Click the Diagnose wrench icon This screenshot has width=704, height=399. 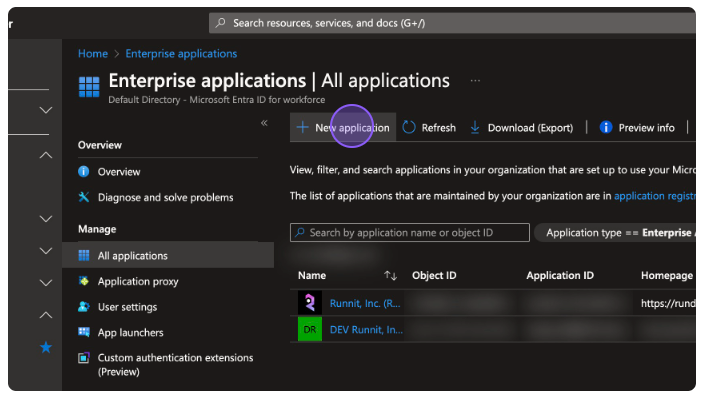click(84, 197)
